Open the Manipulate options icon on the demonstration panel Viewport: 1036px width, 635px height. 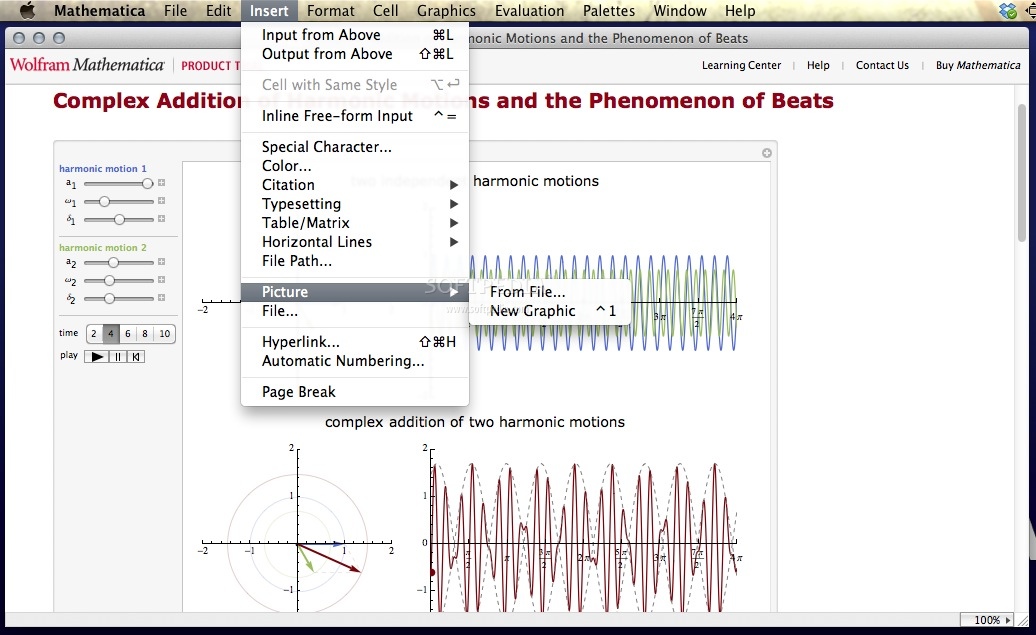tap(766, 152)
